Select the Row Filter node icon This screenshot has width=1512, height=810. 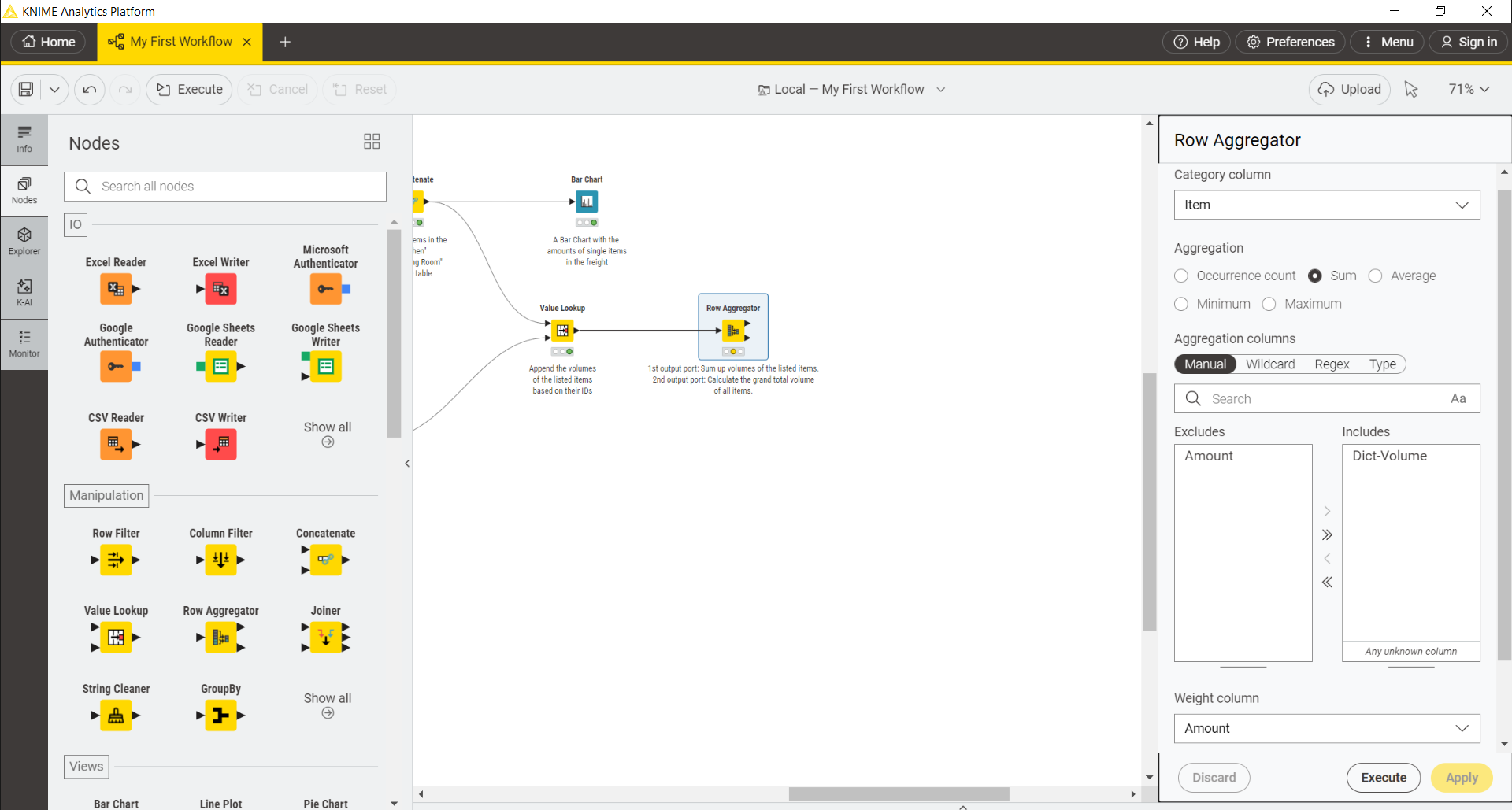pos(116,560)
